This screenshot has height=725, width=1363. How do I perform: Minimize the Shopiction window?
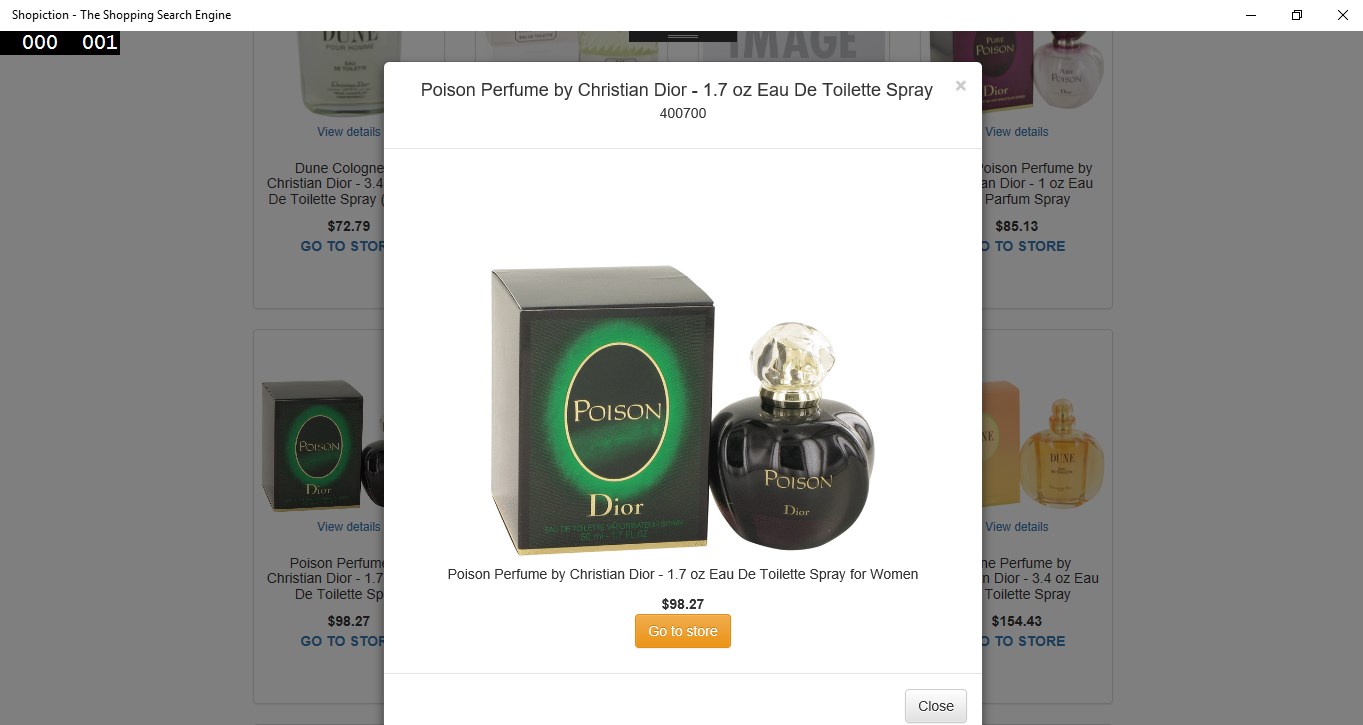[1251, 15]
